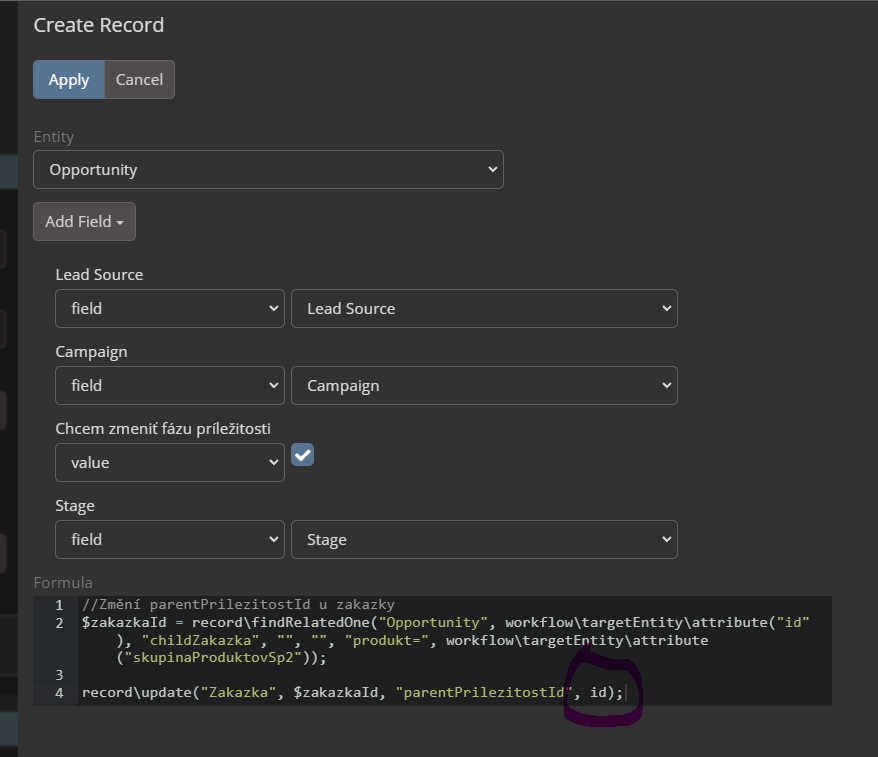Click the comment on formula line 1
This screenshot has width=878, height=757.
[x=238, y=605]
